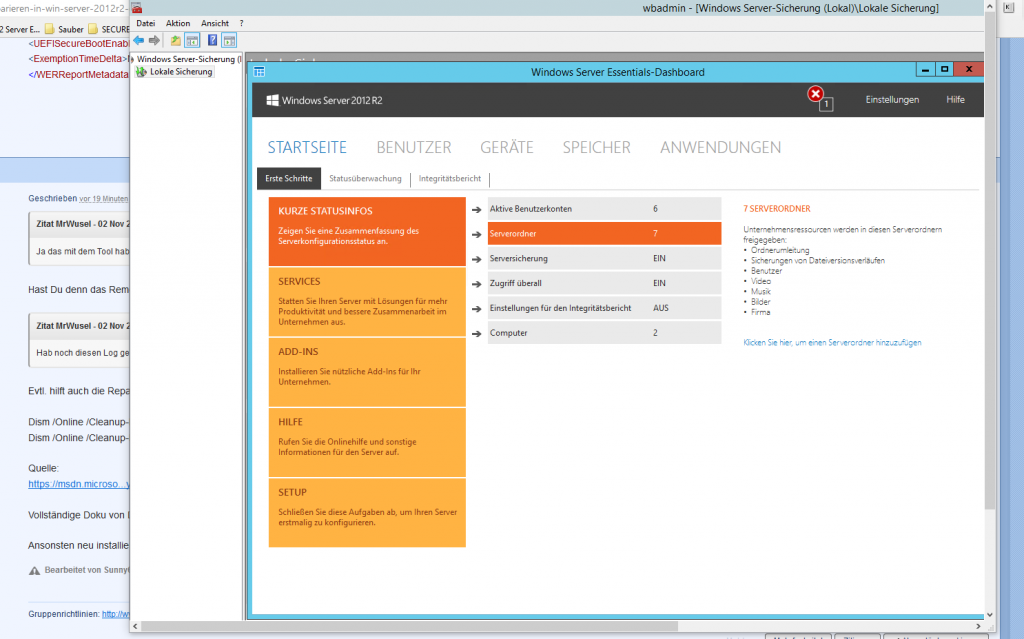Toggle the action pane icon in wbadmin
The width and height of the screenshot is (1024, 639).
point(229,41)
